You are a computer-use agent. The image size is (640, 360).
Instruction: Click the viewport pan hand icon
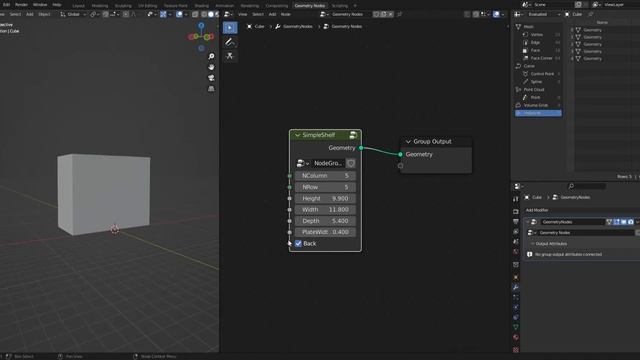pyautogui.click(x=211, y=67)
